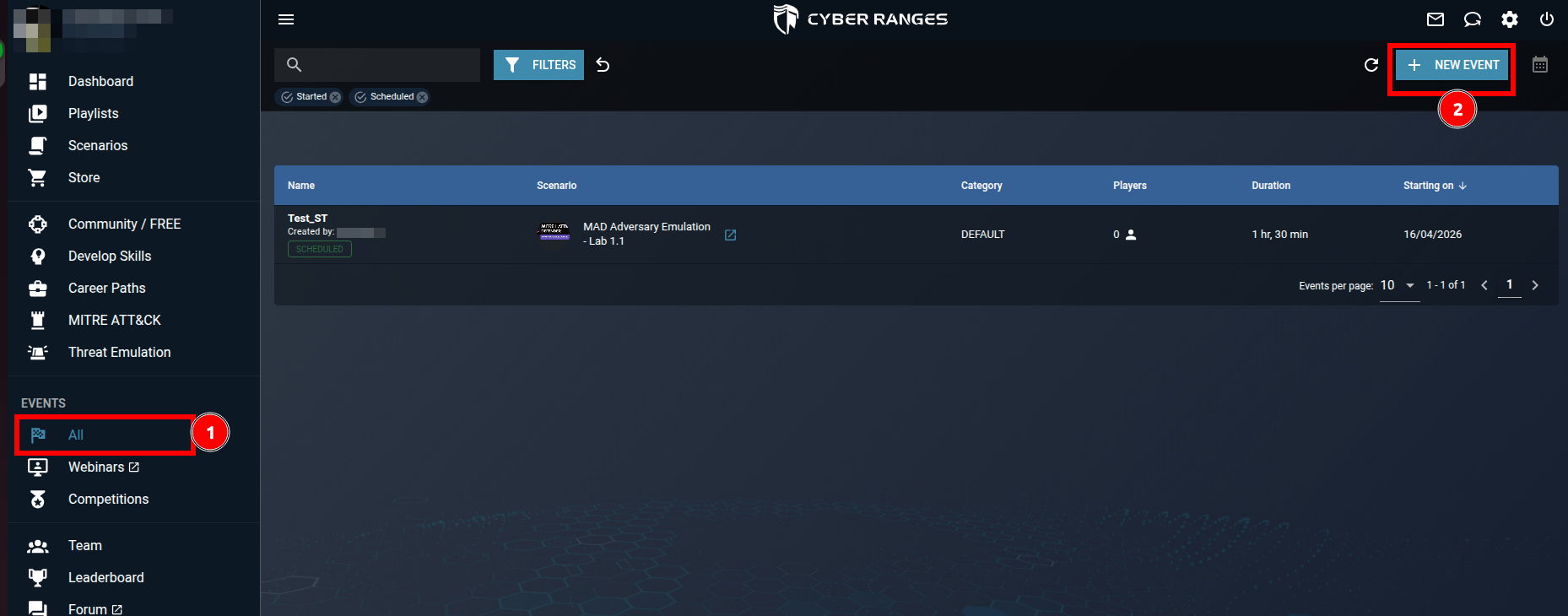The height and width of the screenshot is (616, 1568).
Task: Click the FILTERS button
Action: [x=538, y=65]
